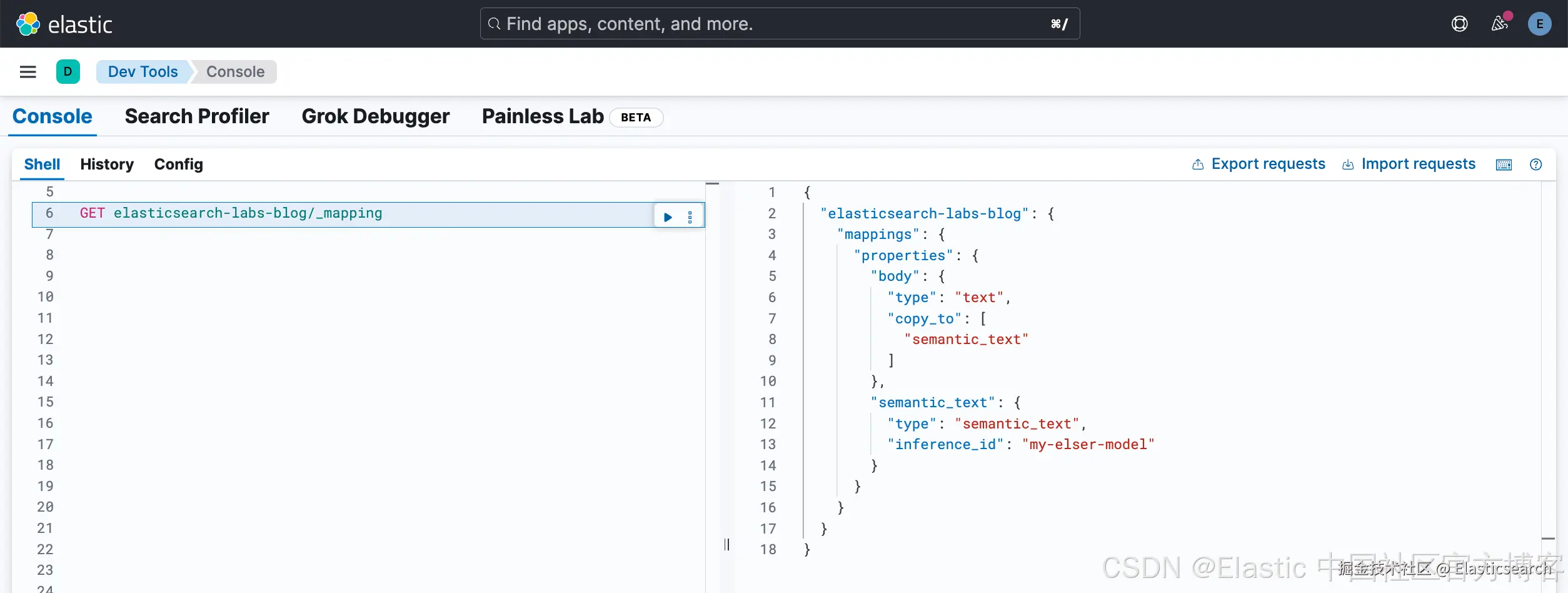Image resolution: width=1568 pixels, height=593 pixels.
Task: Click the Dev Tools breadcrumb
Action: 143,72
